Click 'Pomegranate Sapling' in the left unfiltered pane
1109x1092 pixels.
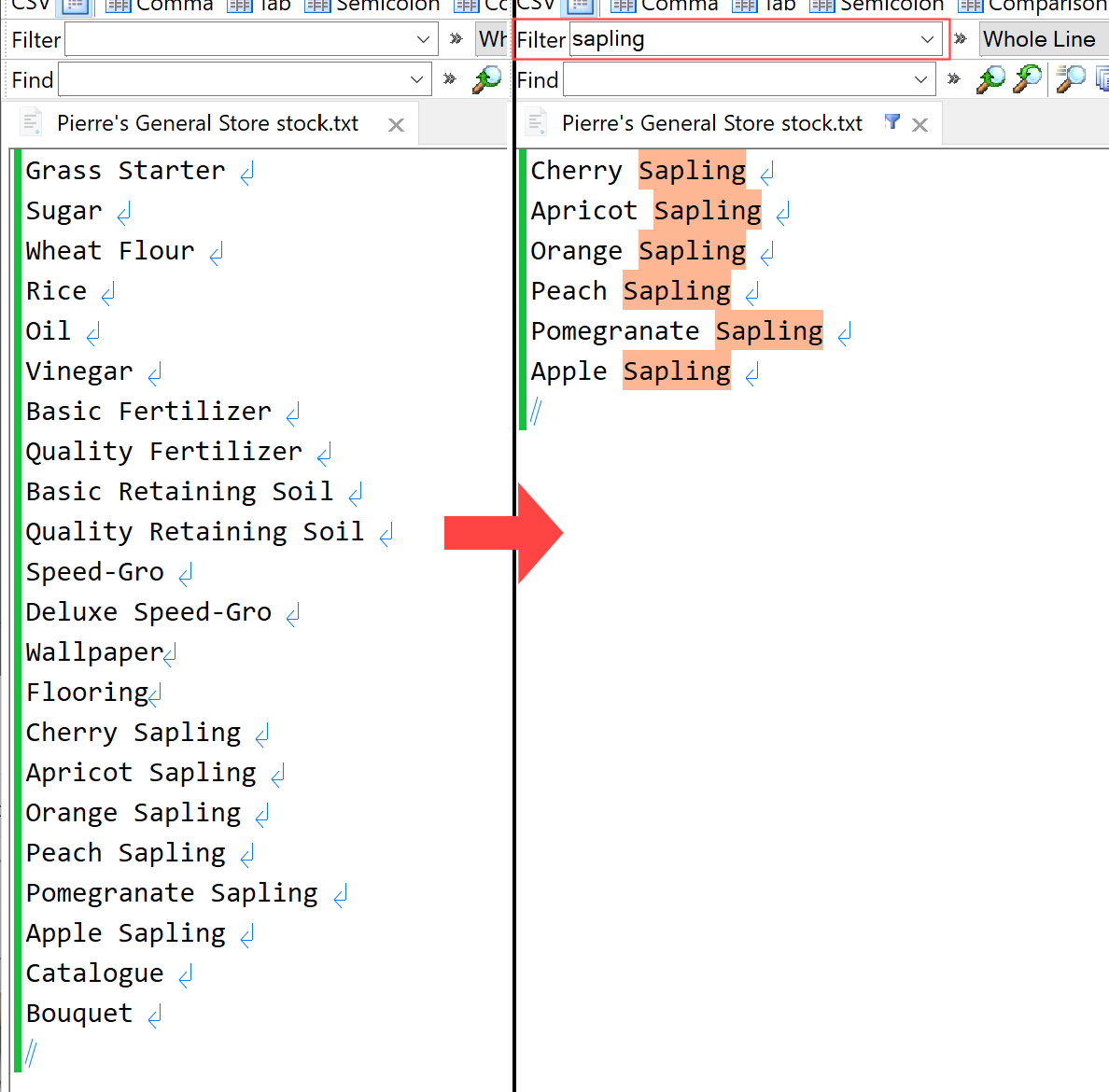coord(172,894)
